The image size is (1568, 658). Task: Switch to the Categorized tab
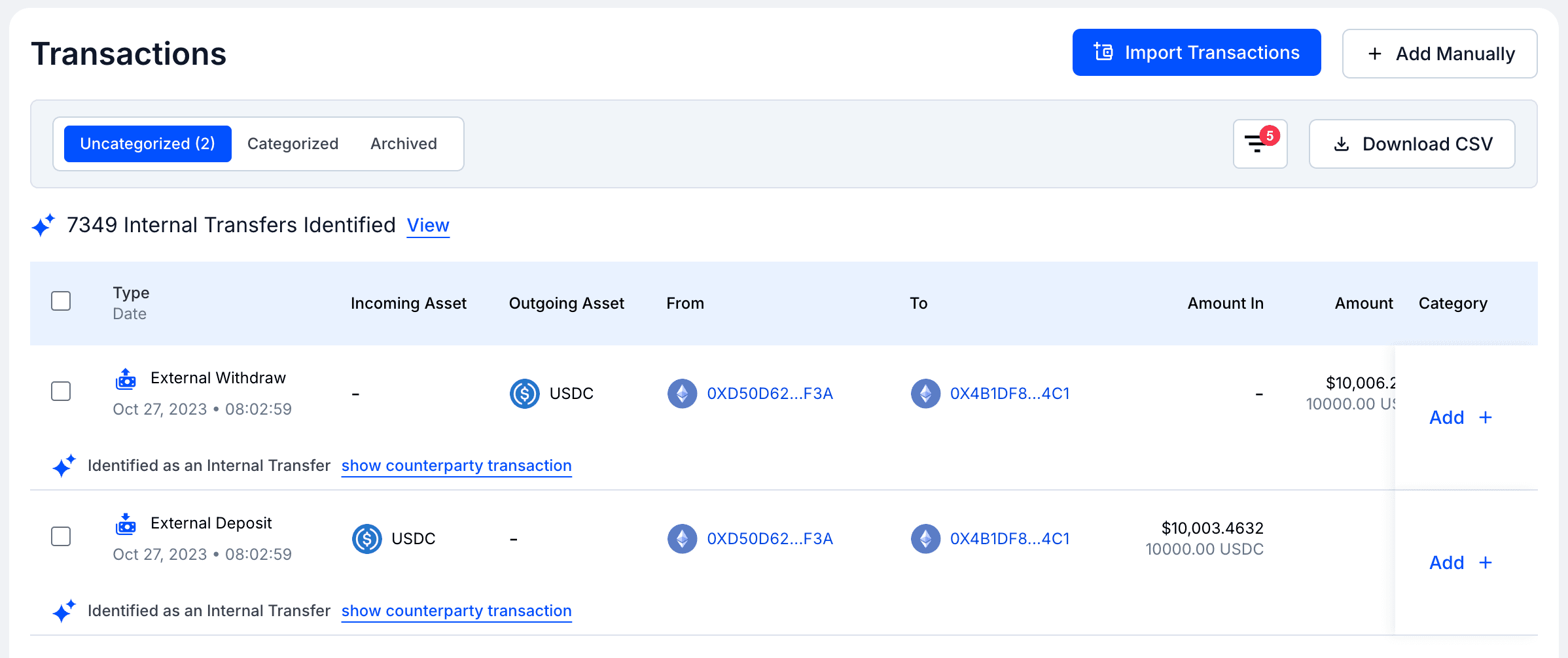(x=292, y=143)
